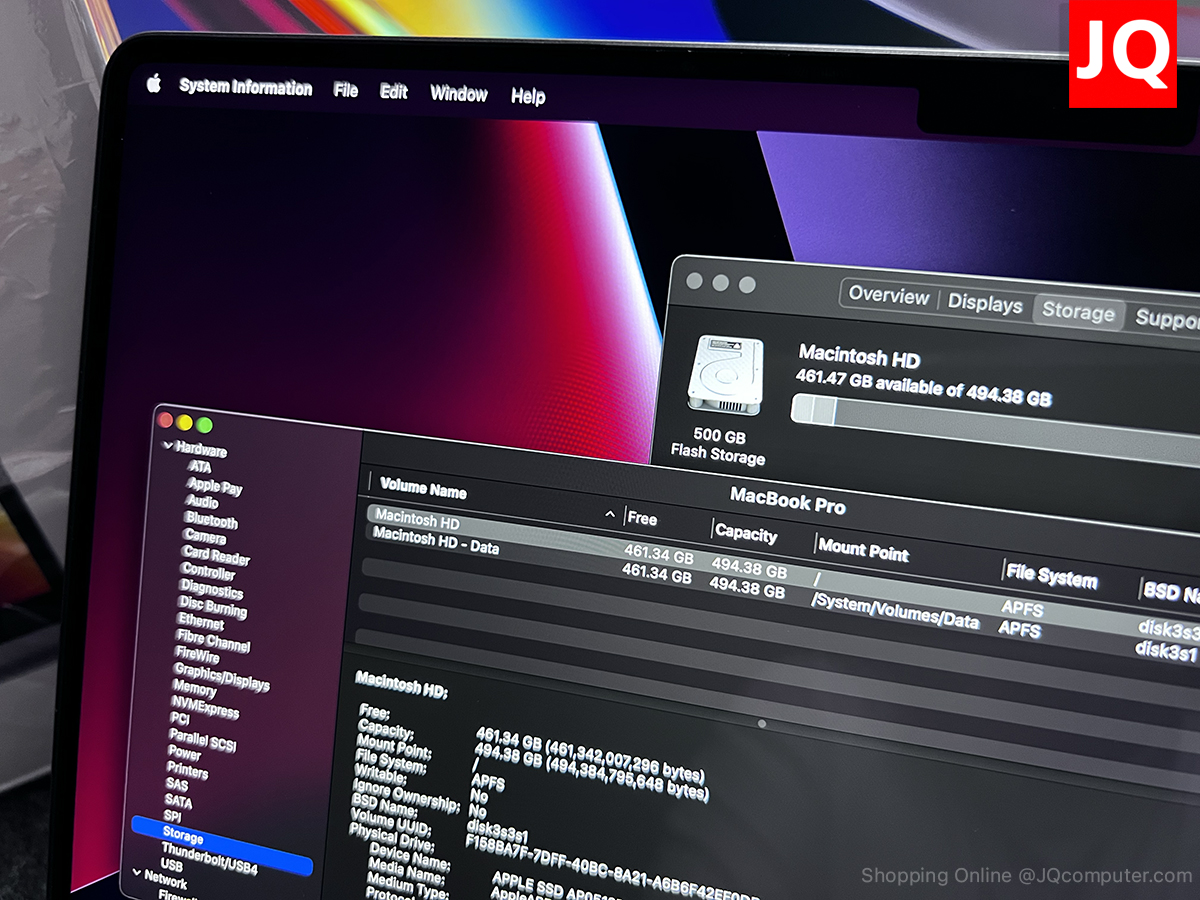Select Bluetooth in the sidebar
Screen dimensions: 1200x900
click(x=211, y=521)
